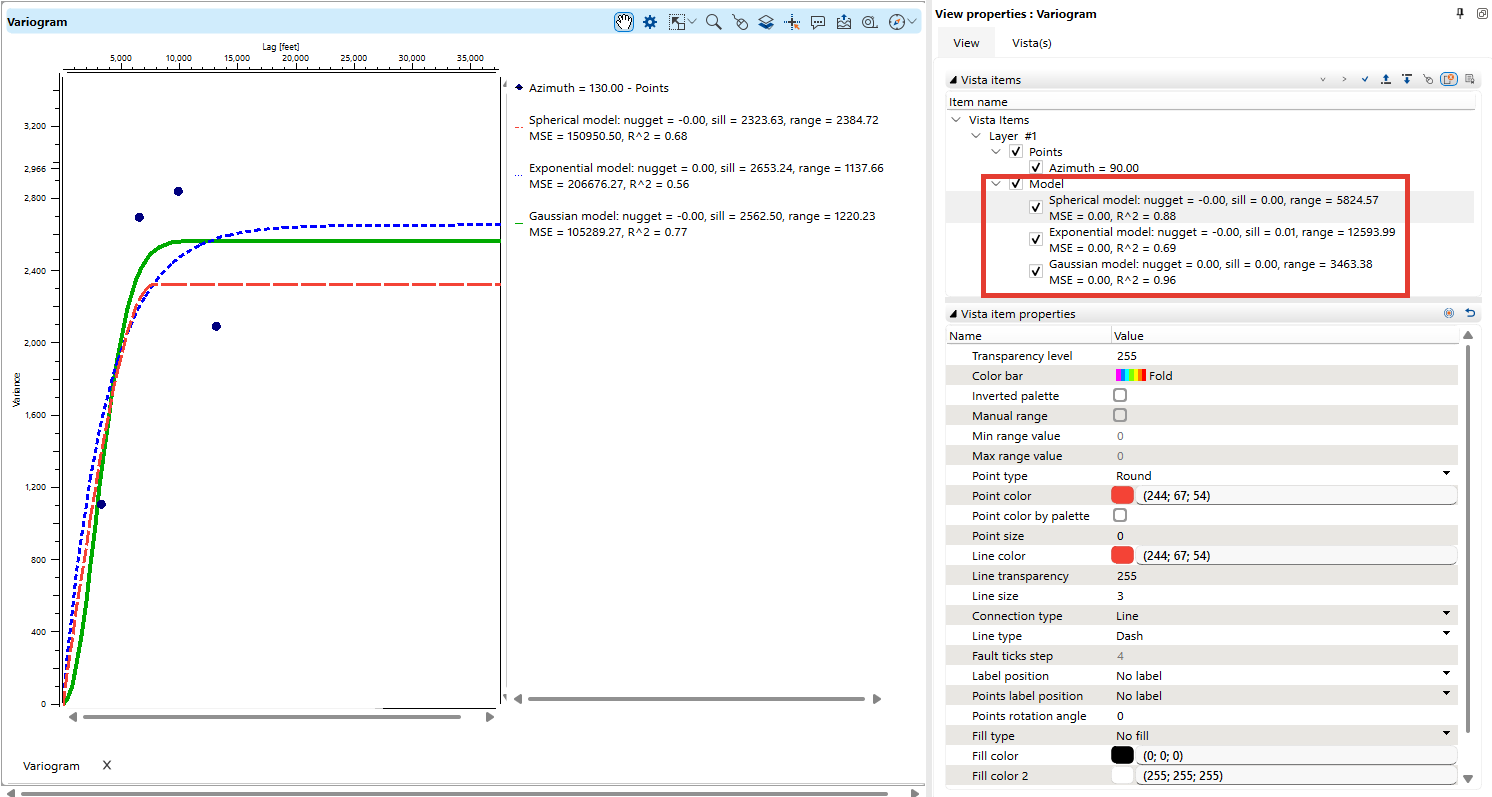Viewport: 1492px width, 797px height.
Task: Select the crosshair snap tool
Action: [x=791, y=21]
